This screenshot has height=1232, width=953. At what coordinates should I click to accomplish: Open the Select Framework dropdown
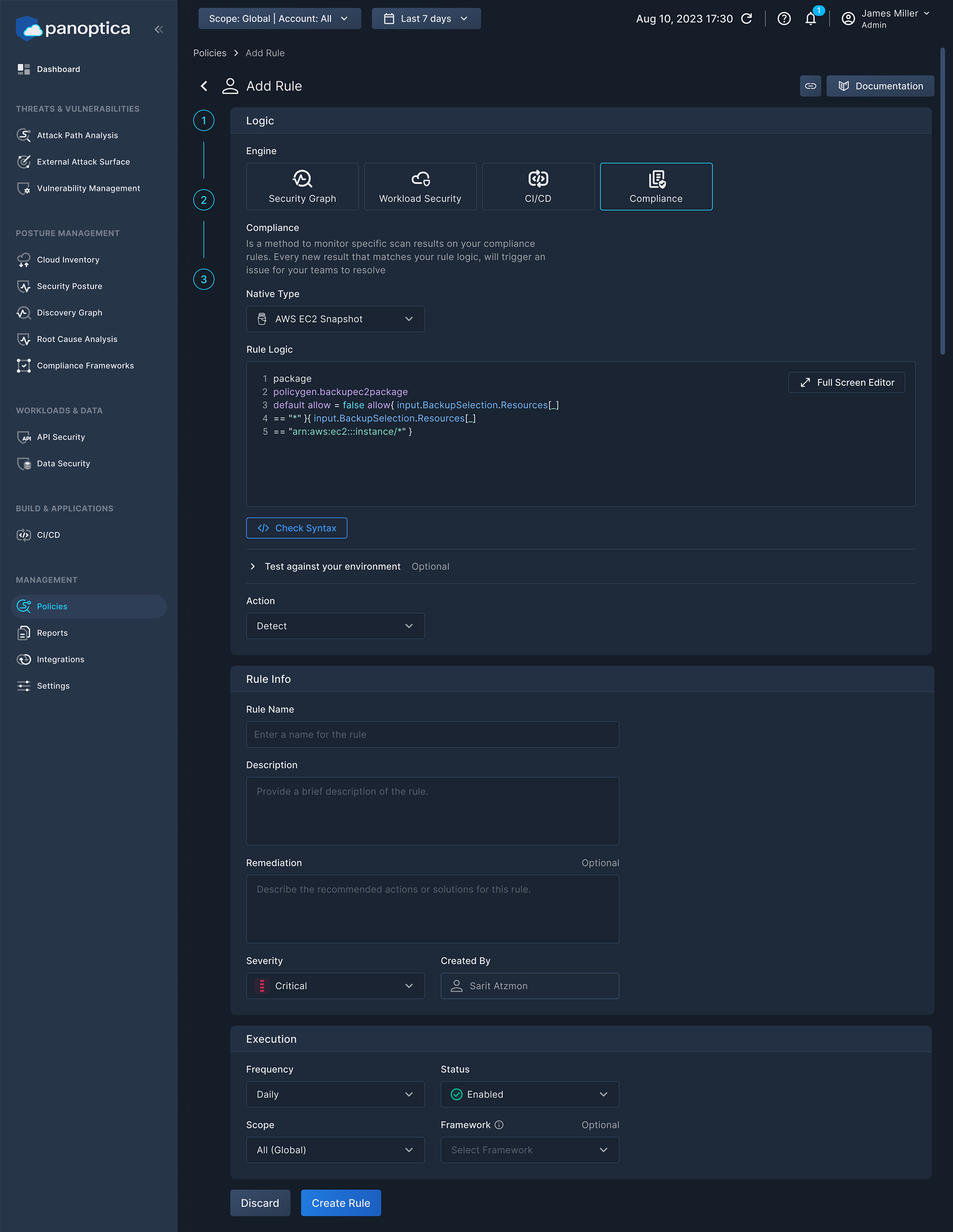click(x=530, y=1150)
